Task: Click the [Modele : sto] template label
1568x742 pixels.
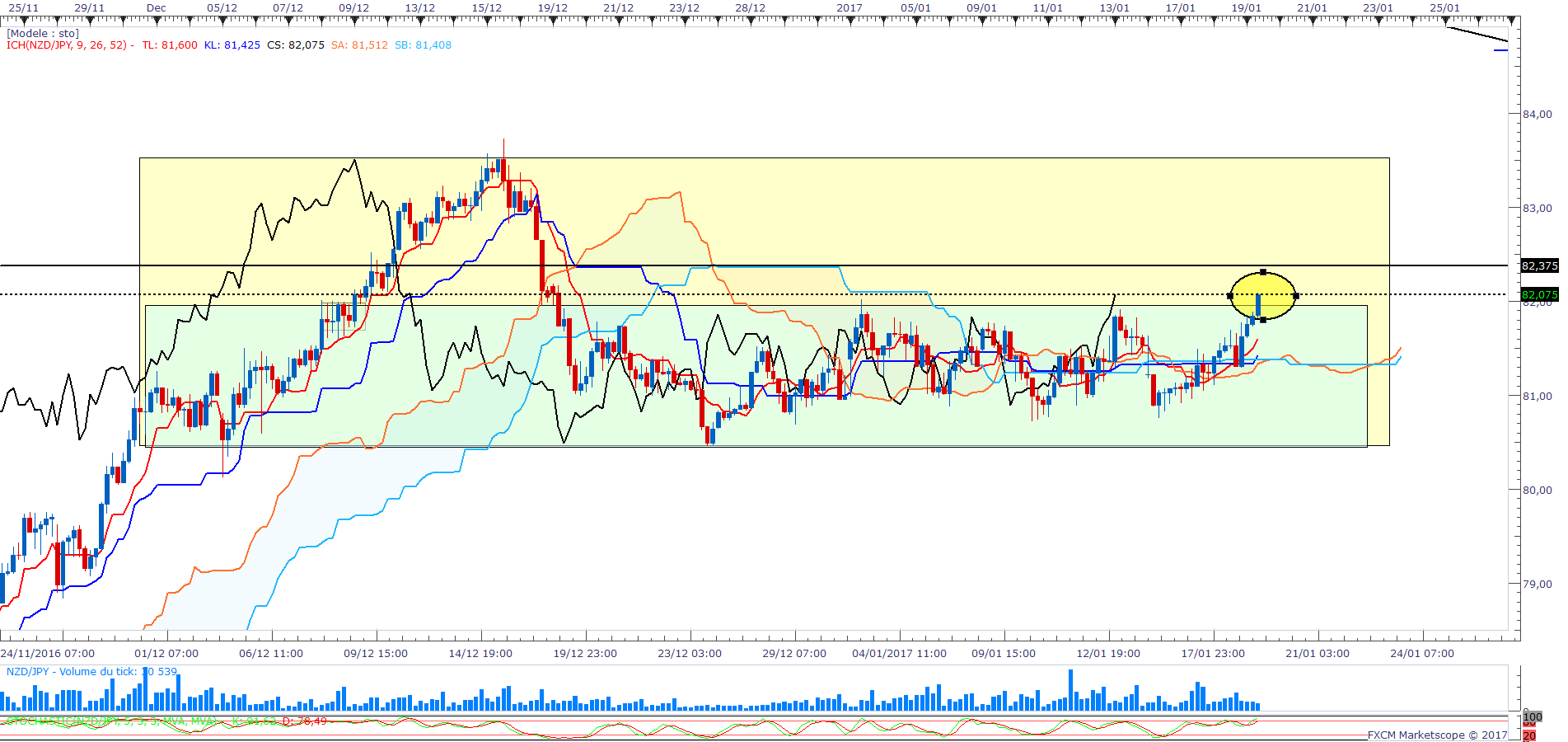Action: coord(43,34)
